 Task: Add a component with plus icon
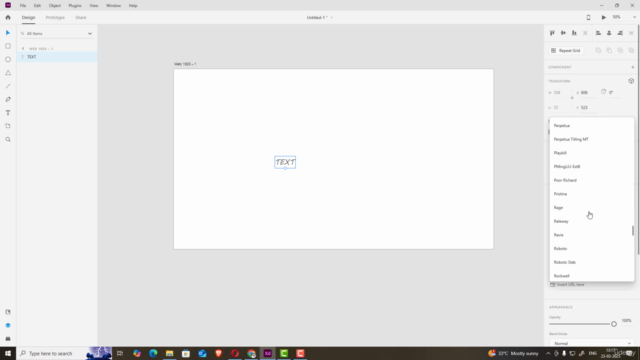point(632,67)
